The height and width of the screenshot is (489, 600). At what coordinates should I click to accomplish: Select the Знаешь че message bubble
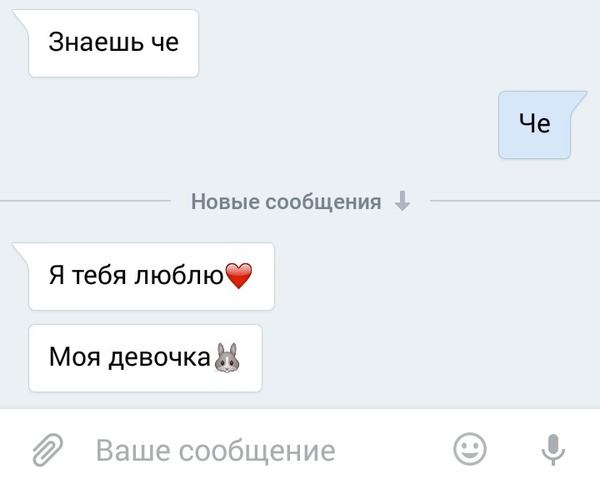114,43
